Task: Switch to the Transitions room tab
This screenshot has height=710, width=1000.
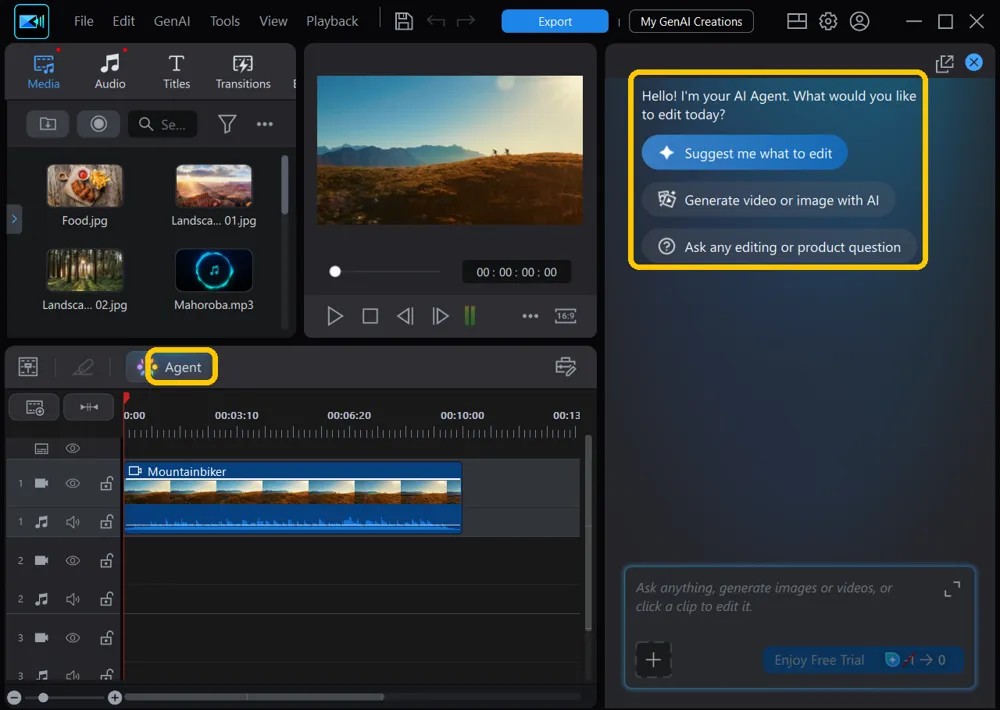Action: pos(243,71)
